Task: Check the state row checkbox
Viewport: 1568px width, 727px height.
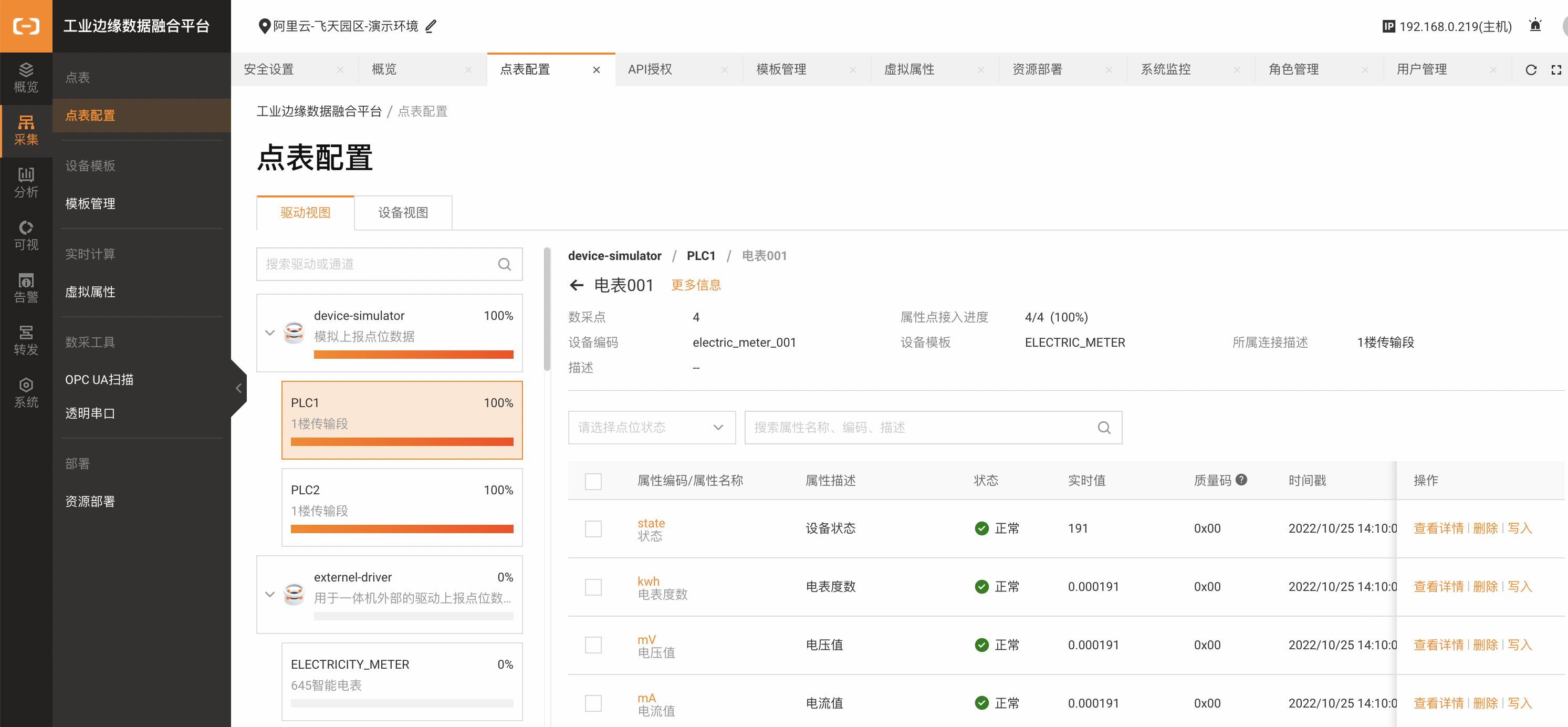Action: click(593, 528)
